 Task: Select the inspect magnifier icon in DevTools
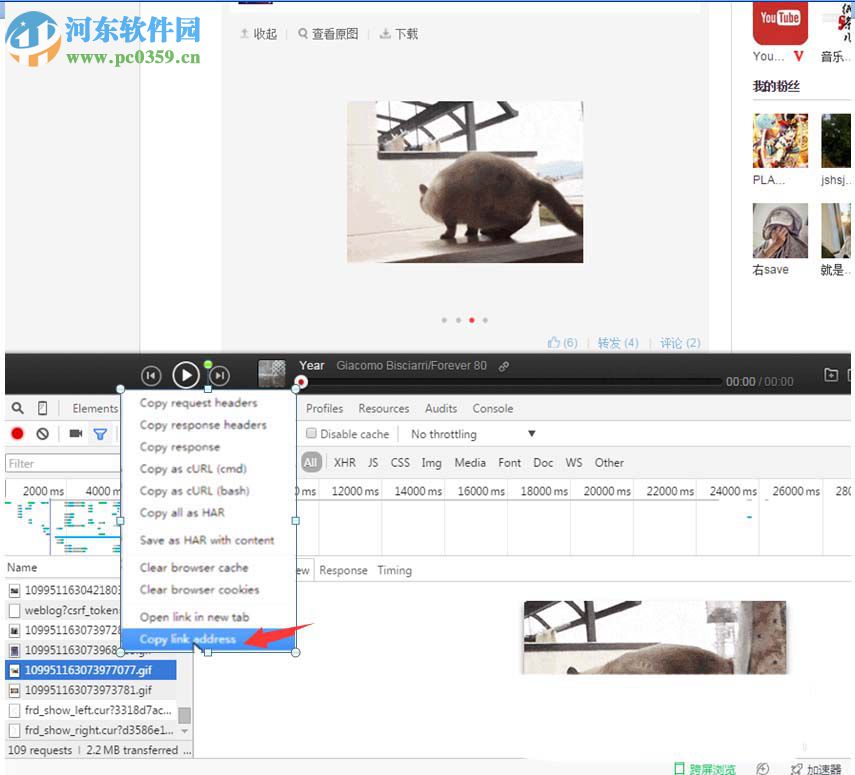tap(17, 408)
